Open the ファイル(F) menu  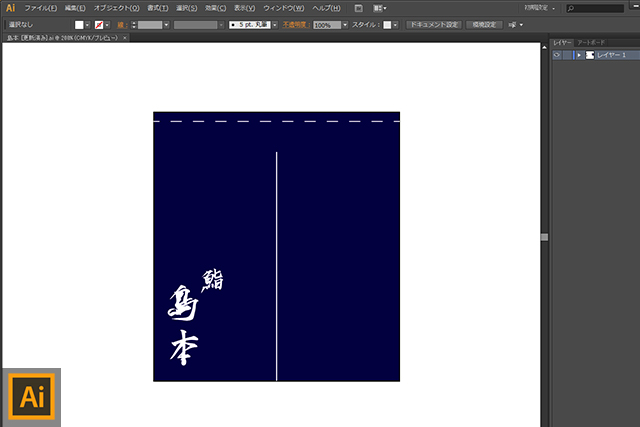tap(40, 8)
